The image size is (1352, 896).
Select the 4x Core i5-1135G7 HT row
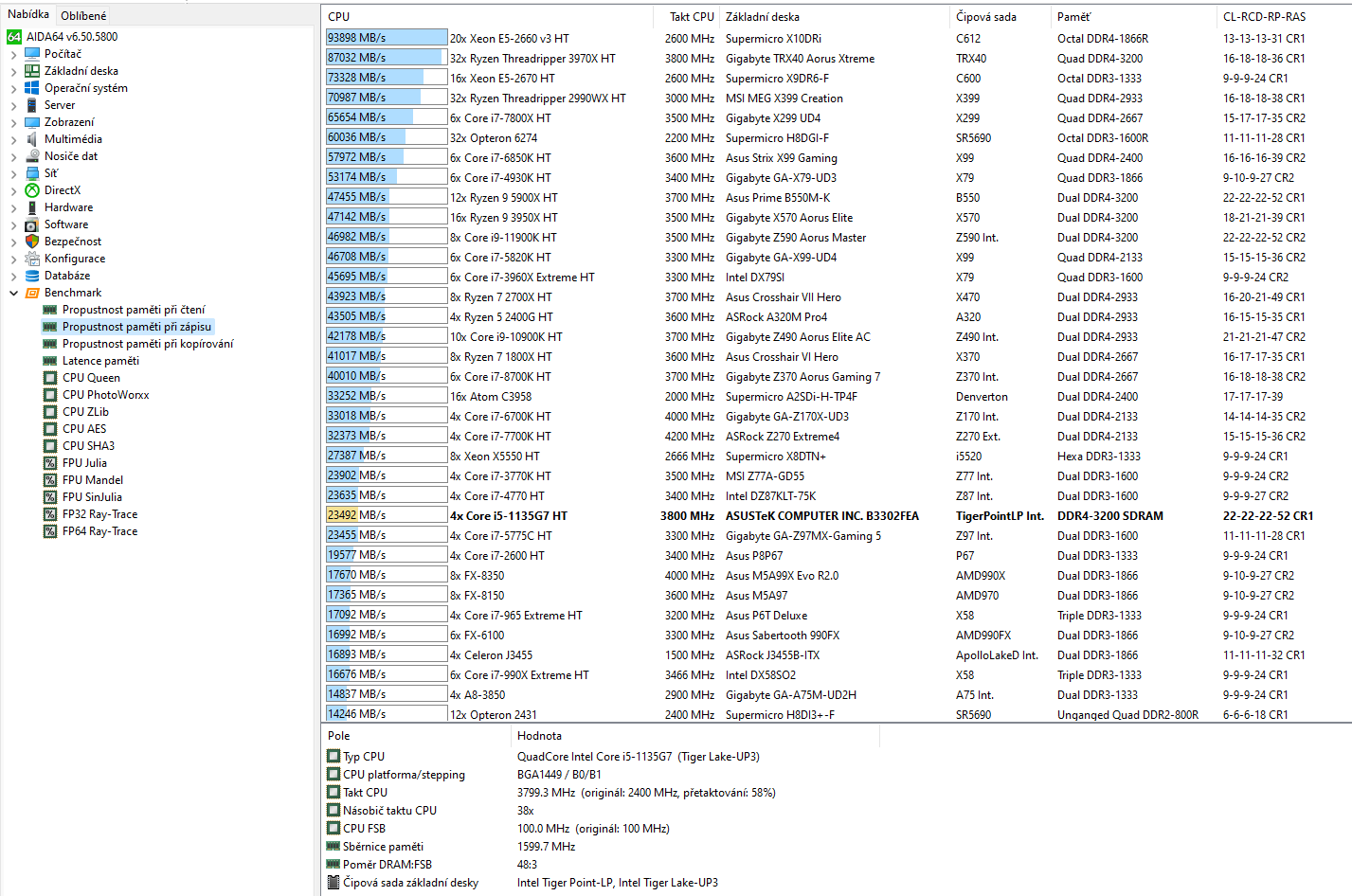pos(837,515)
